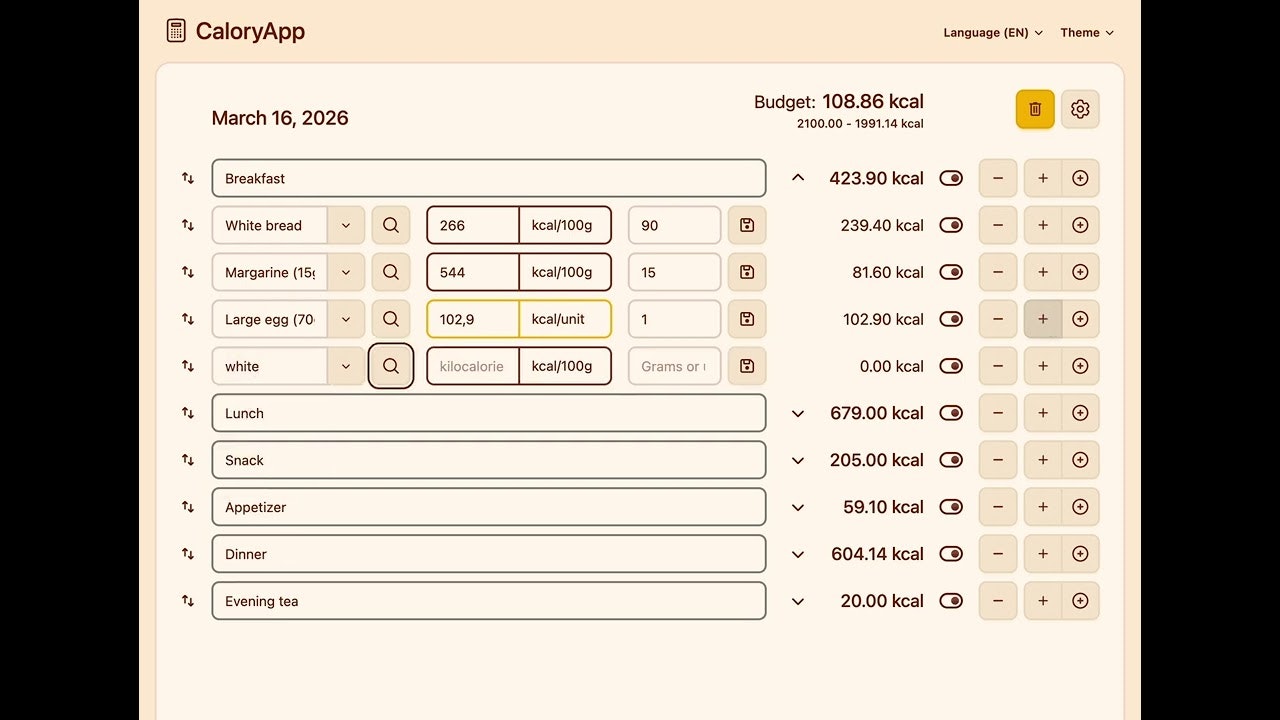The height and width of the screenshot is (720, 1280).
Task: Remove the 239.40 kcal White bread row
Action: 998,225
